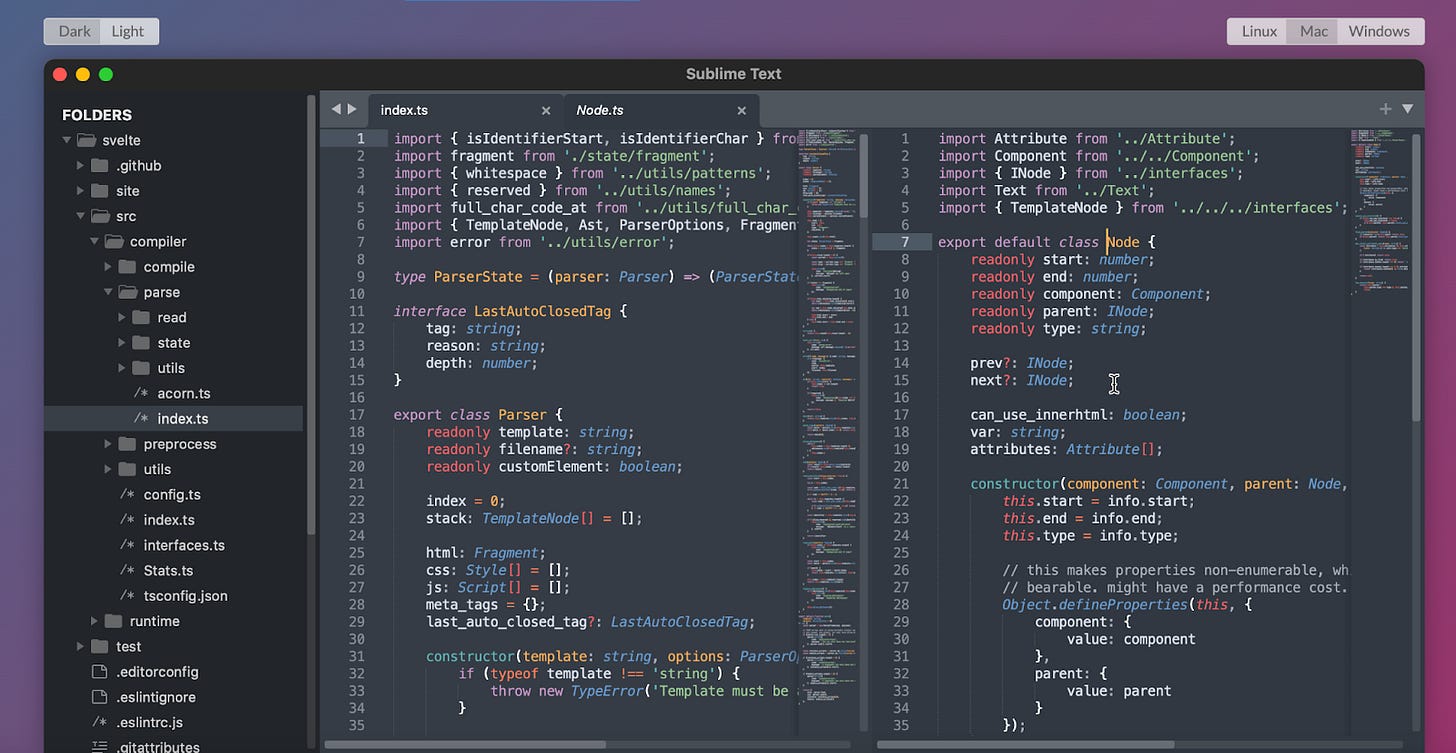Collapse the src folder arrow
Viewport: 1456px width, 753px height.
(x=80, y=216)
